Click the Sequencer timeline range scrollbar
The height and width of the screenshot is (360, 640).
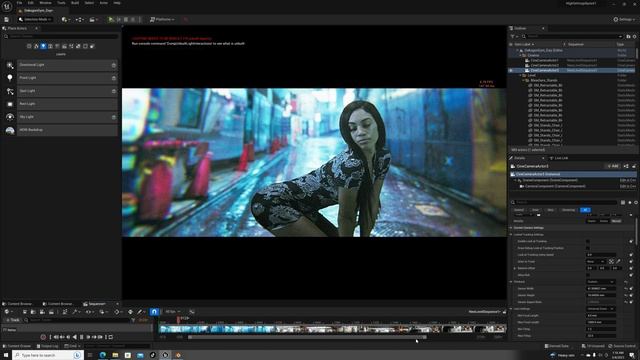[x=307, y=337]
